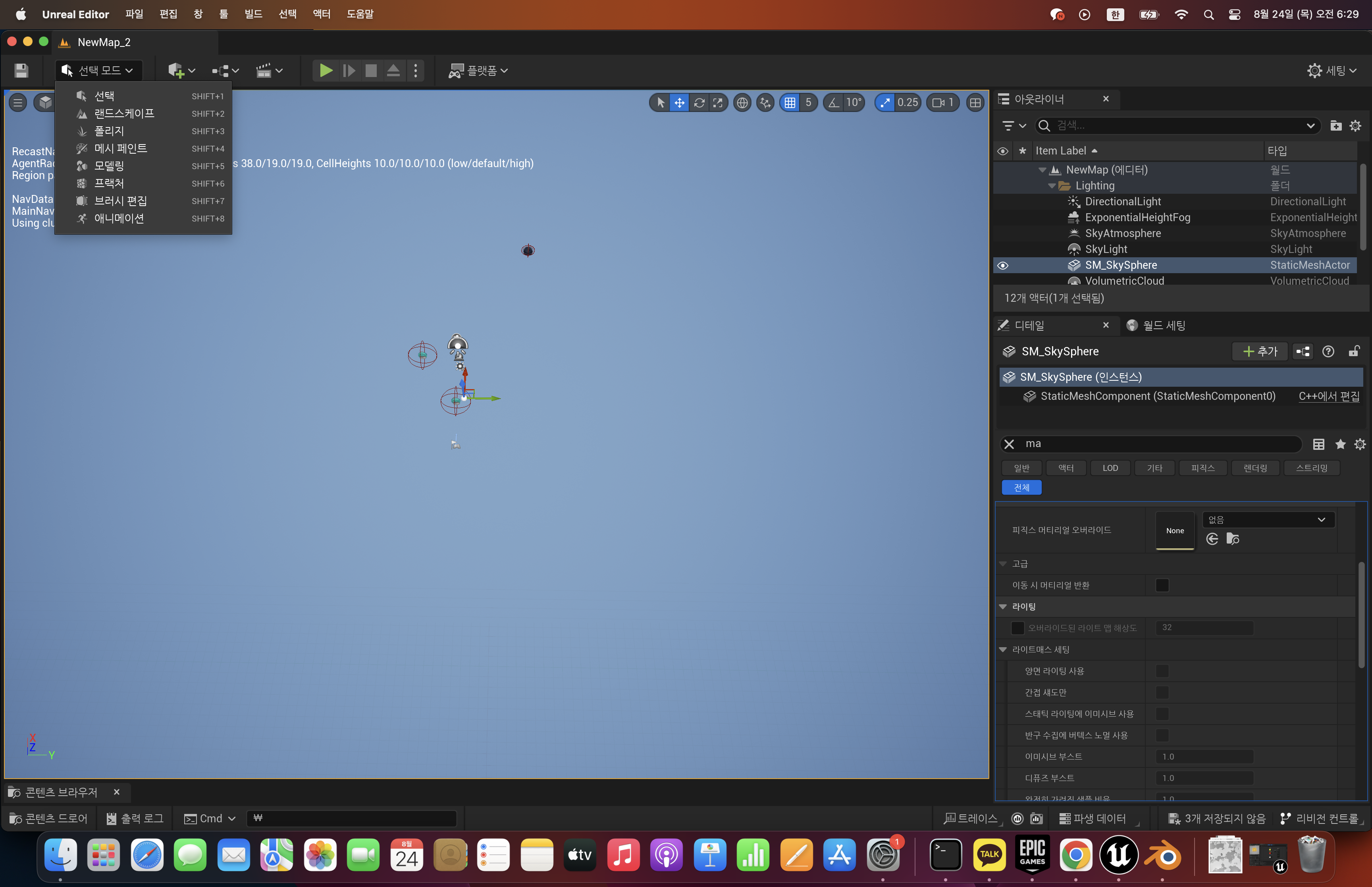Screen dimensions: 1372x887
Task: Open the add content cube icon
Action: click(x=175, y=70)
